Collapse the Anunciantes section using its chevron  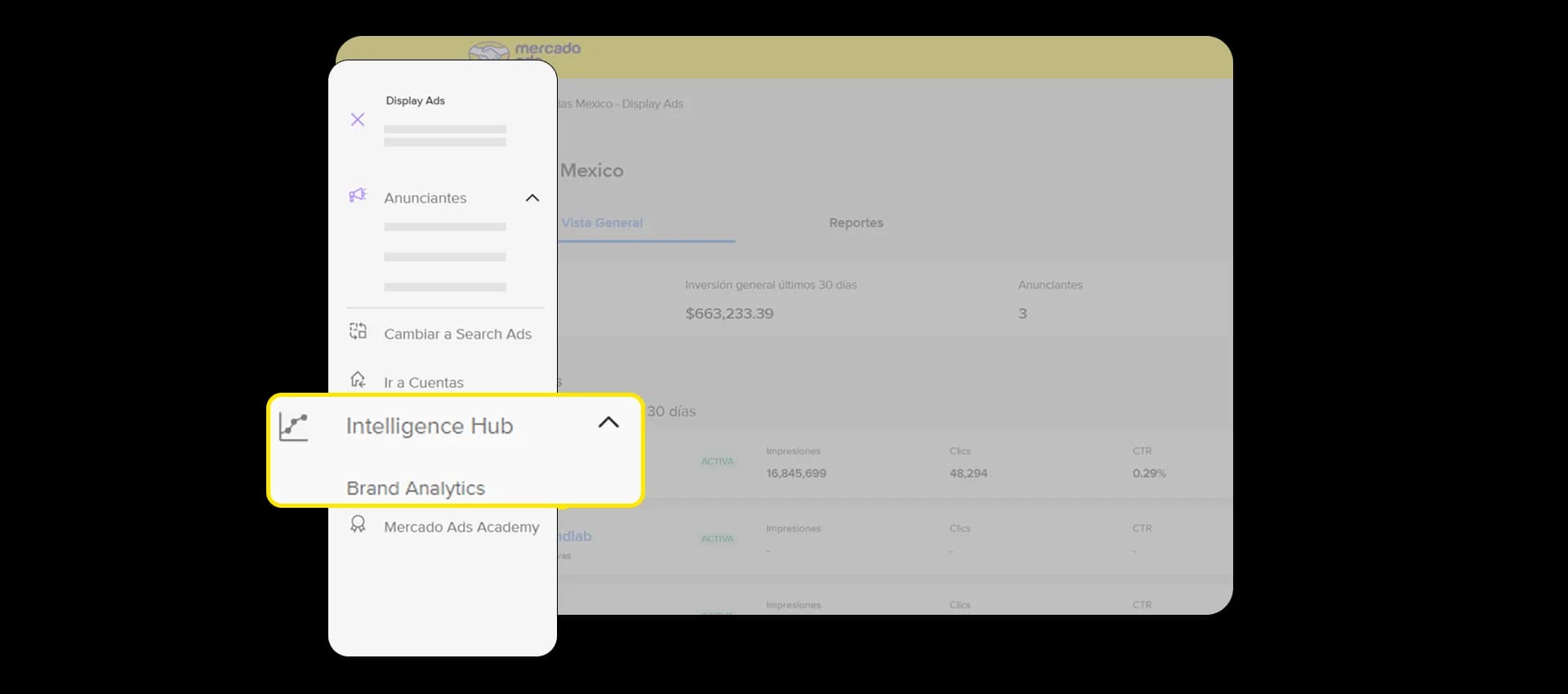[x=532, y=198]
